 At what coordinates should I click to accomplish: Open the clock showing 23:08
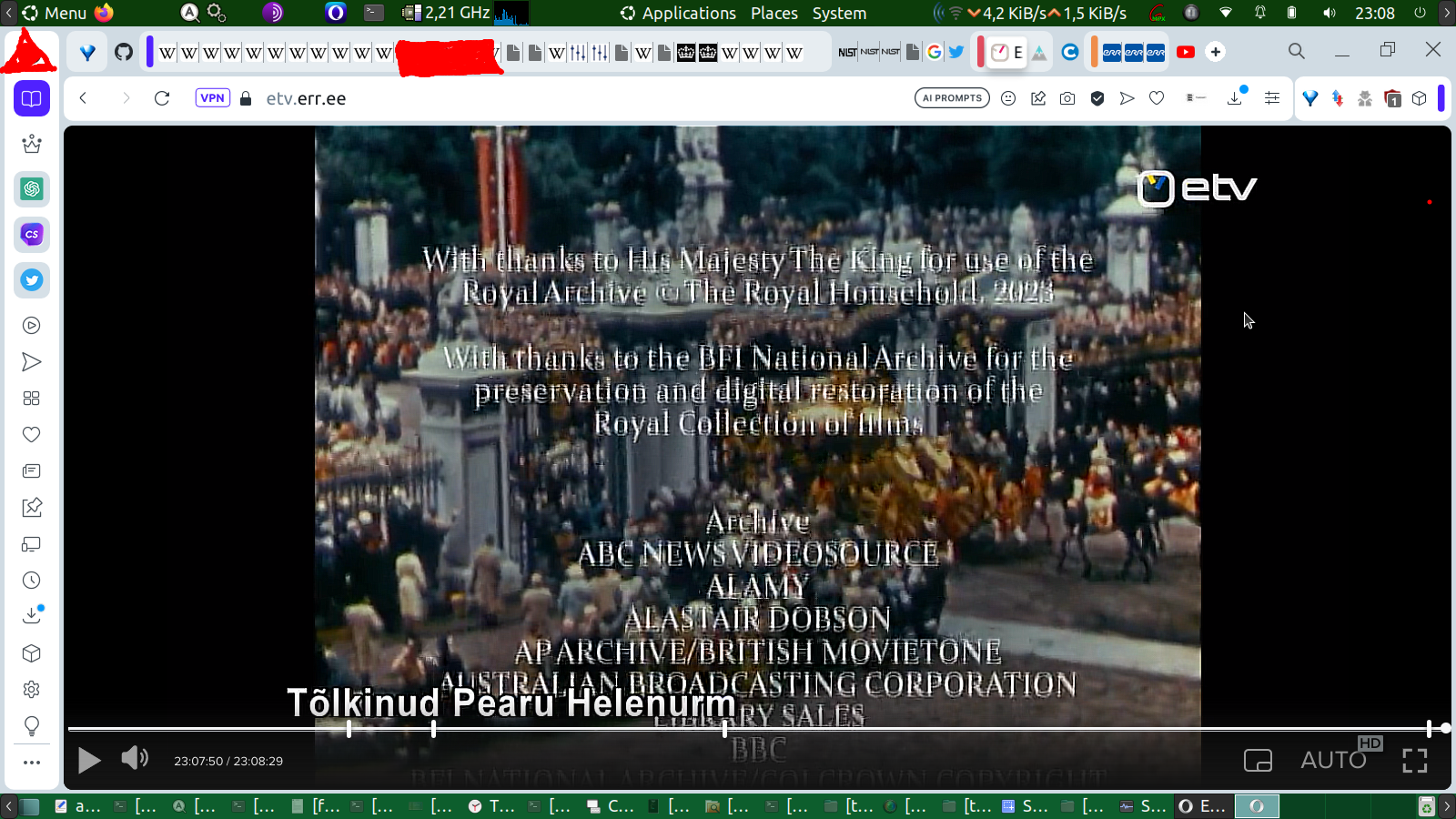(1374, 13)
